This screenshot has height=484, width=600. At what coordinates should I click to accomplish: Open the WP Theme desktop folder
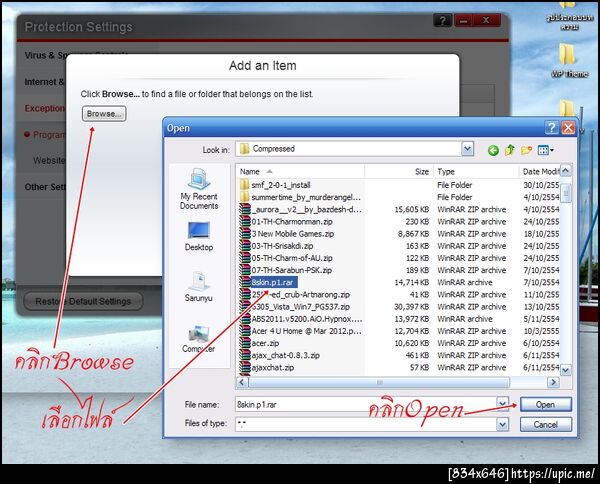coord(569,60)
